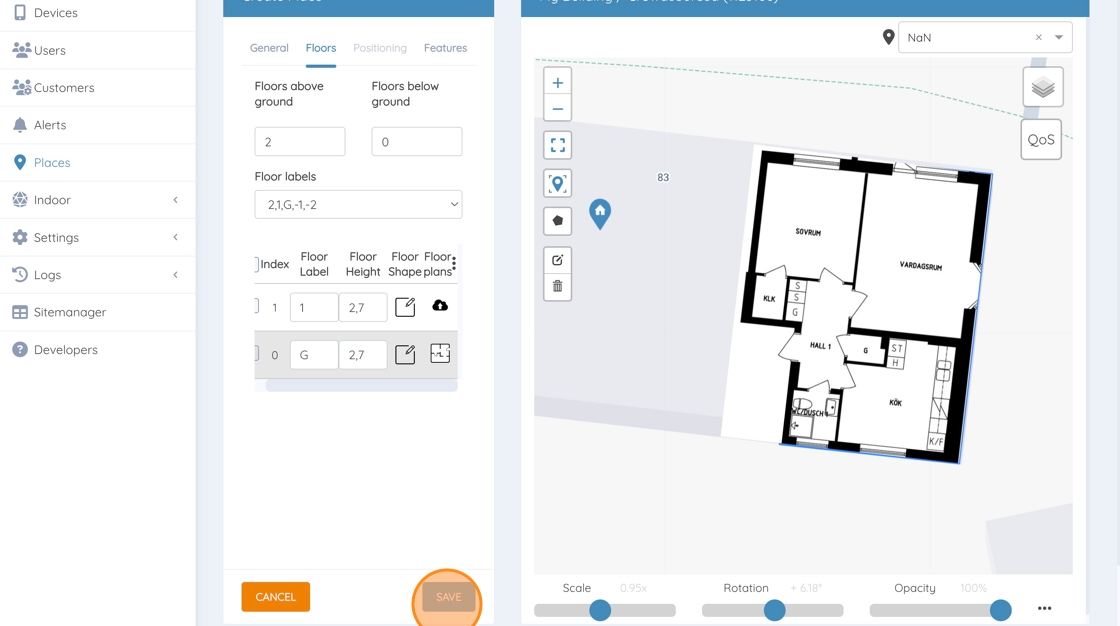Switch to the Positioning tab
Viewport: 1120px width, 626px height.
pyautogui.click(x=380, y=48)
